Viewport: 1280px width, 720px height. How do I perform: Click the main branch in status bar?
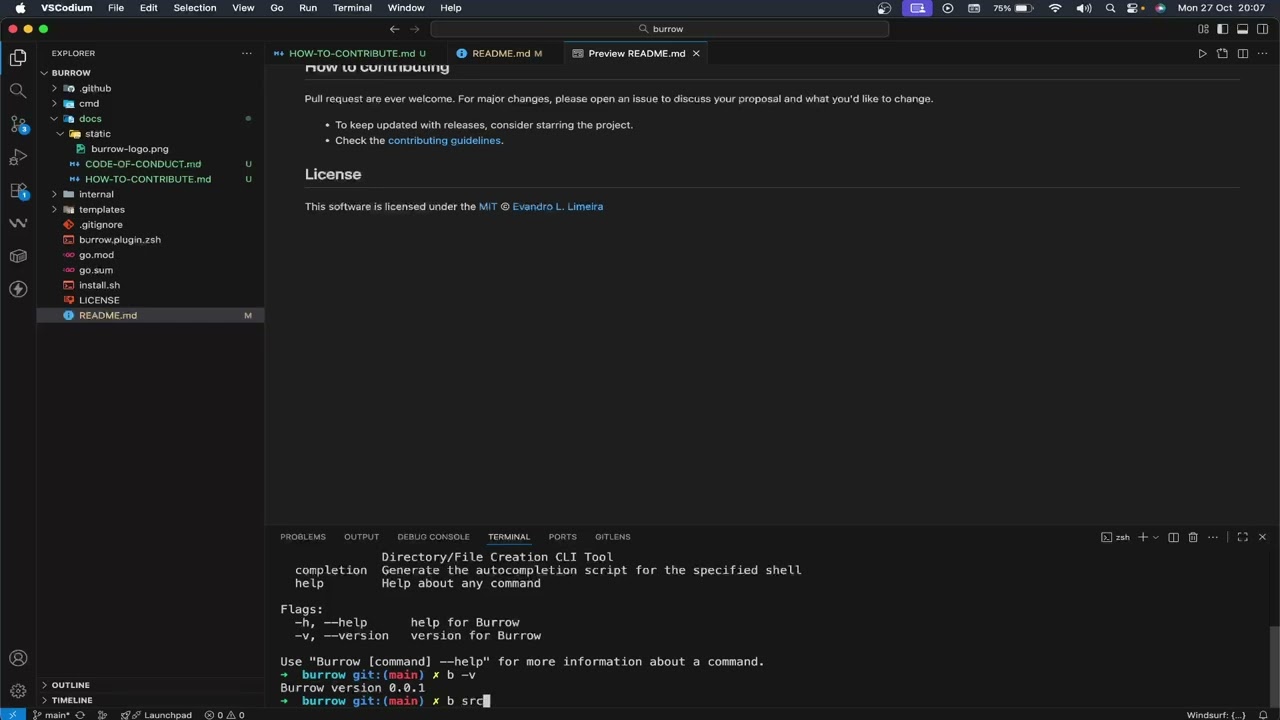point(51,714)
